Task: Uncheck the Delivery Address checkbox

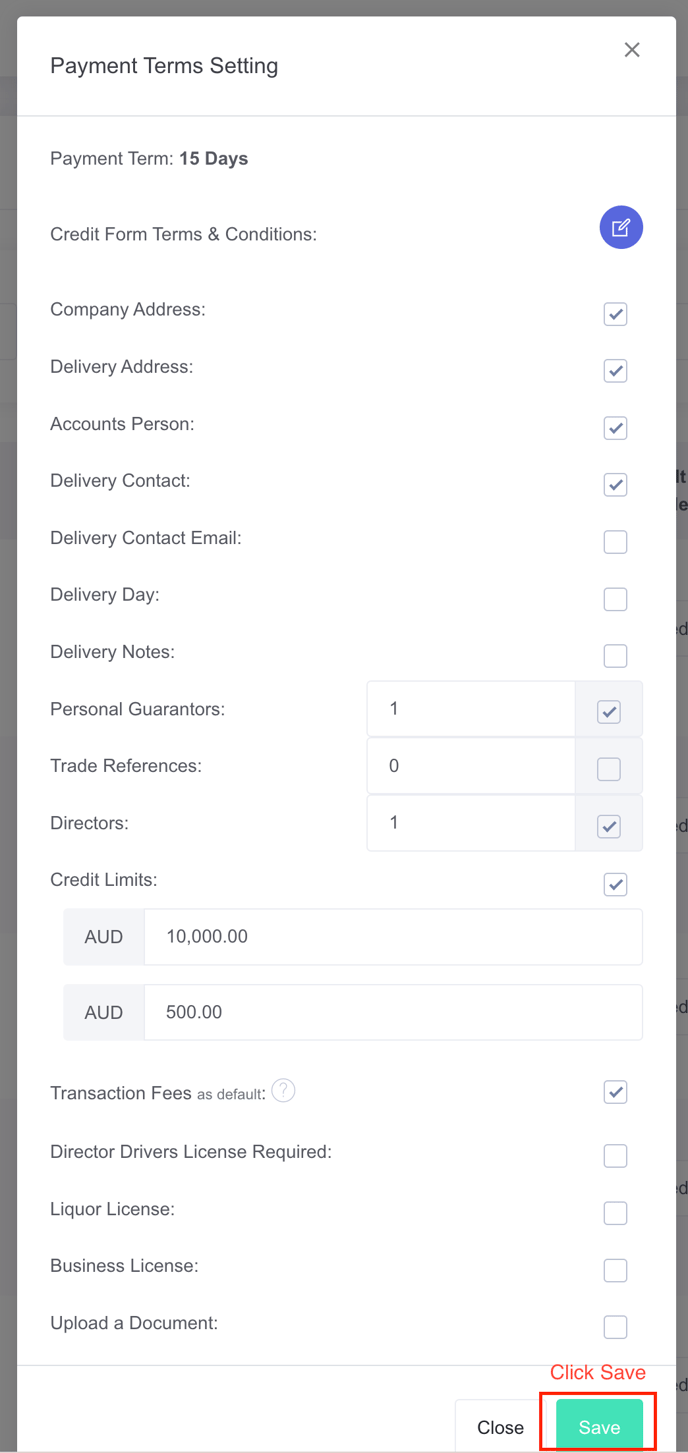Action: click(615, 371)
